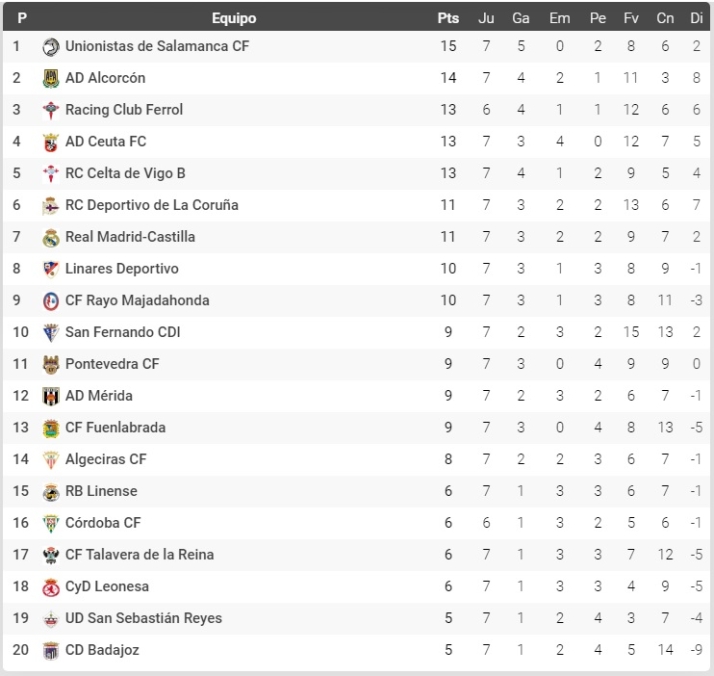Image resolution: width=714 pixels, height=676 pixels.
Task: Click the Di goal difference header
Action: point(696,18)
